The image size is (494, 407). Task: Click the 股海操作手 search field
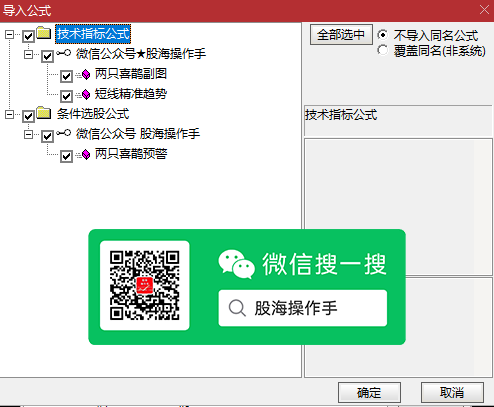(303, 308)
